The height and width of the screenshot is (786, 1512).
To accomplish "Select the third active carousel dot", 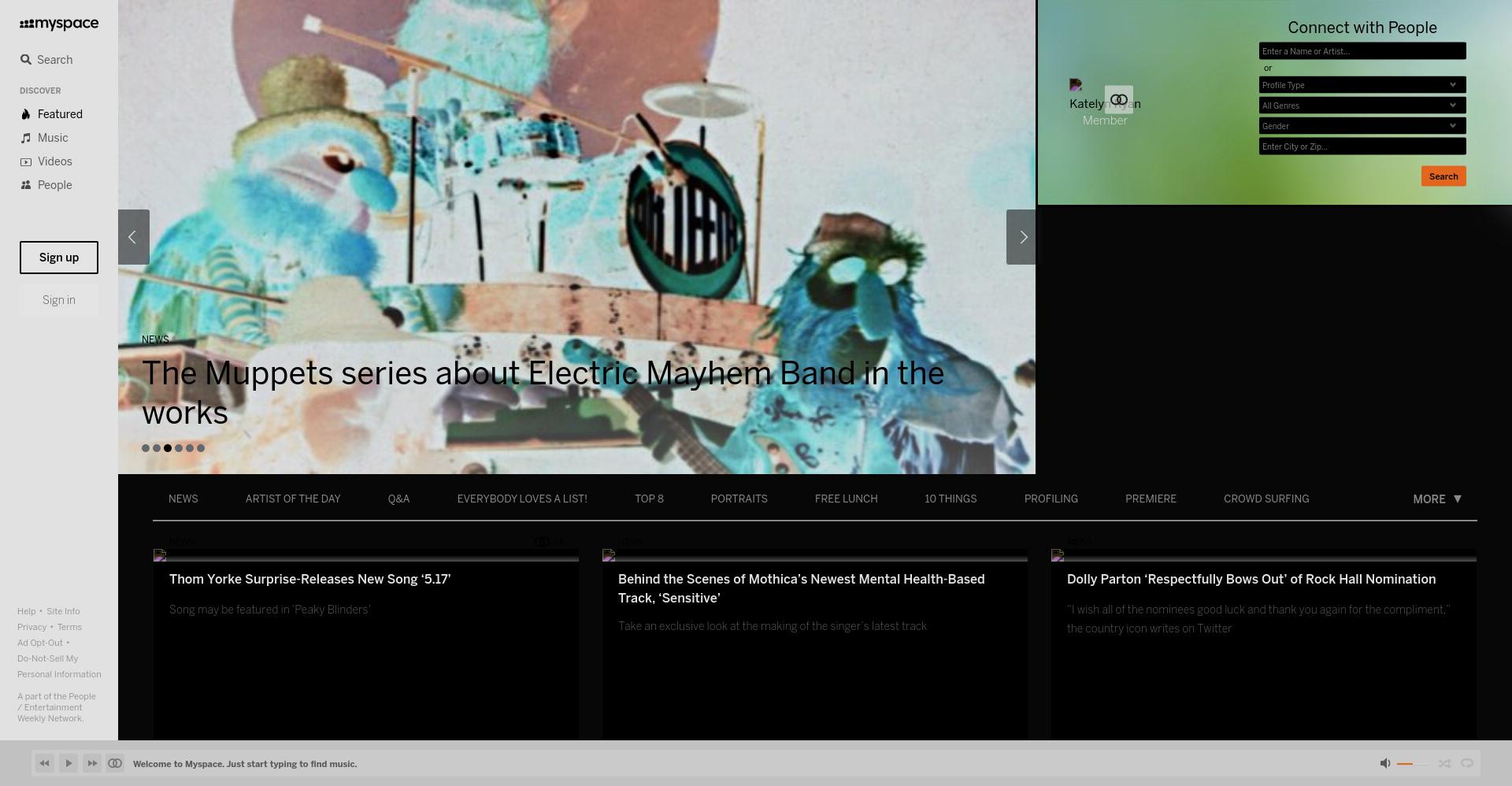I will [168, 448].
